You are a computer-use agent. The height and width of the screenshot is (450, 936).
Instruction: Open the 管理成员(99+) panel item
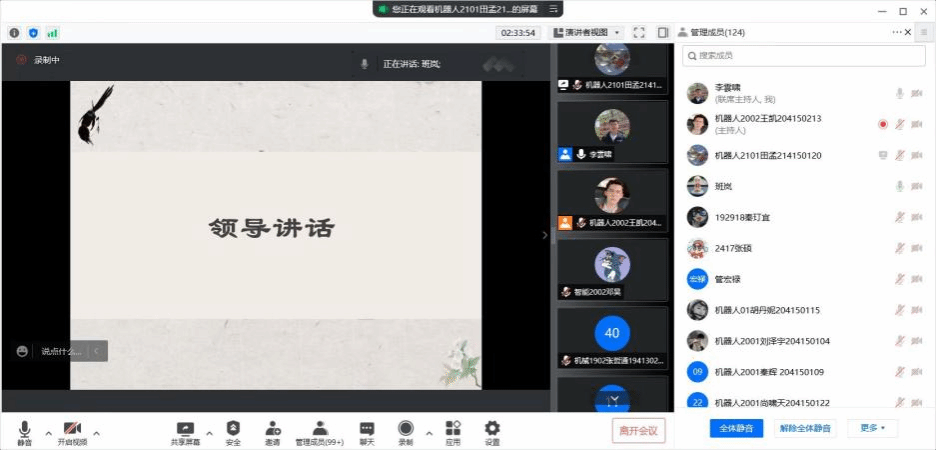[x=319, y=428]
